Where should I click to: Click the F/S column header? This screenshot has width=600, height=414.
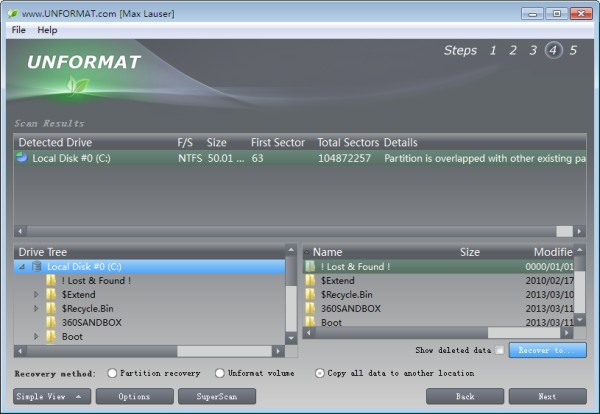(x=185, y=142)
